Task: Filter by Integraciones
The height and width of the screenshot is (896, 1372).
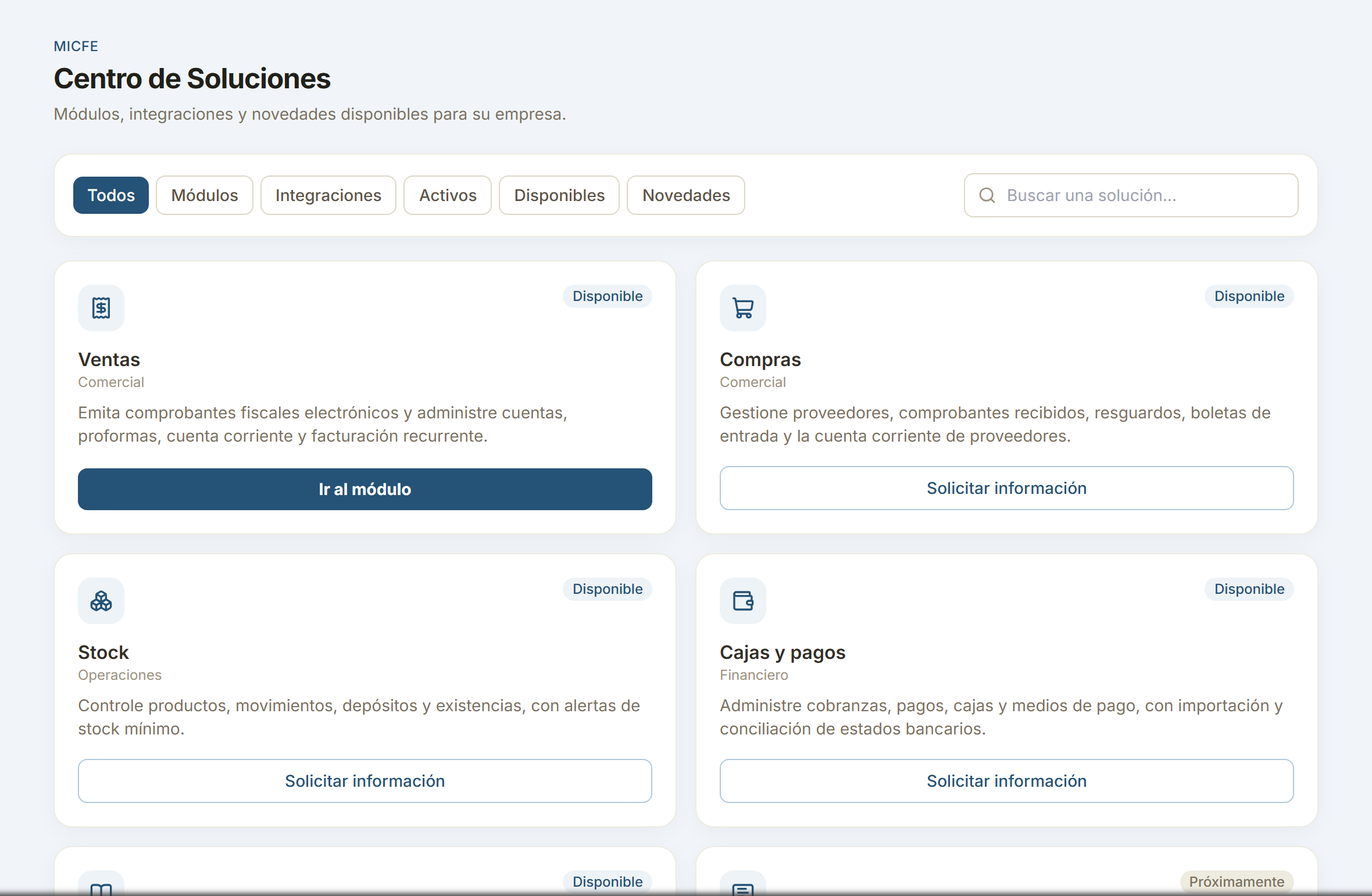Action: tap(328, 195)
